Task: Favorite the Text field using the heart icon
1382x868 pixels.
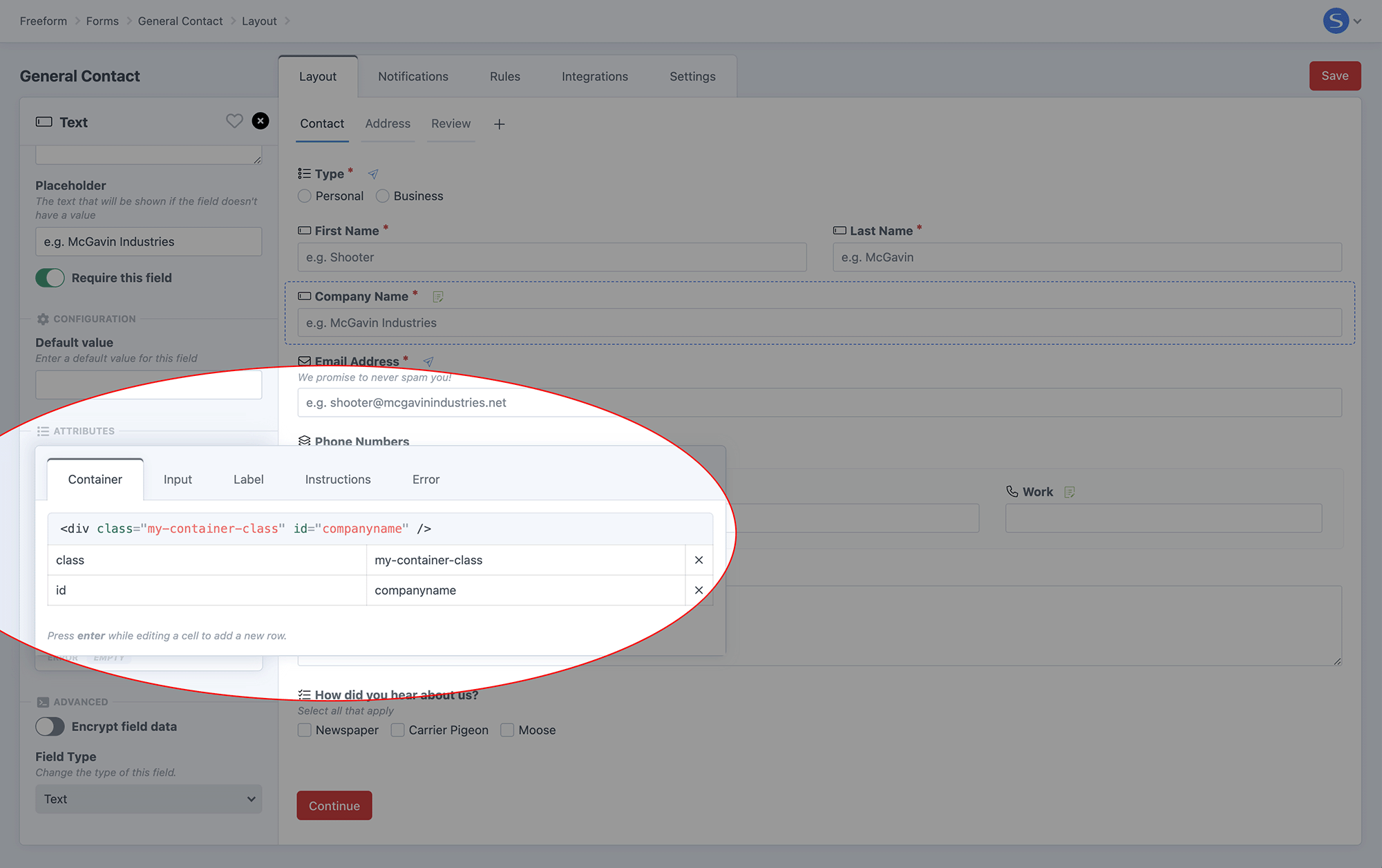Action: point(234,121)
